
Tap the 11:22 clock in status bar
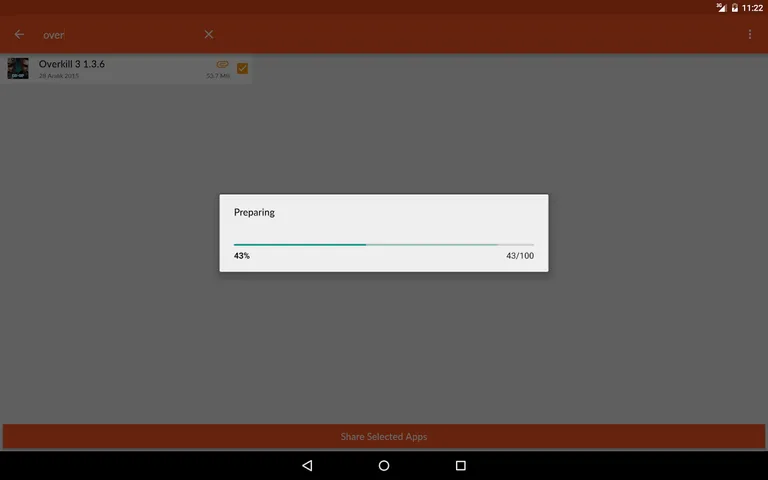[752, 8]
